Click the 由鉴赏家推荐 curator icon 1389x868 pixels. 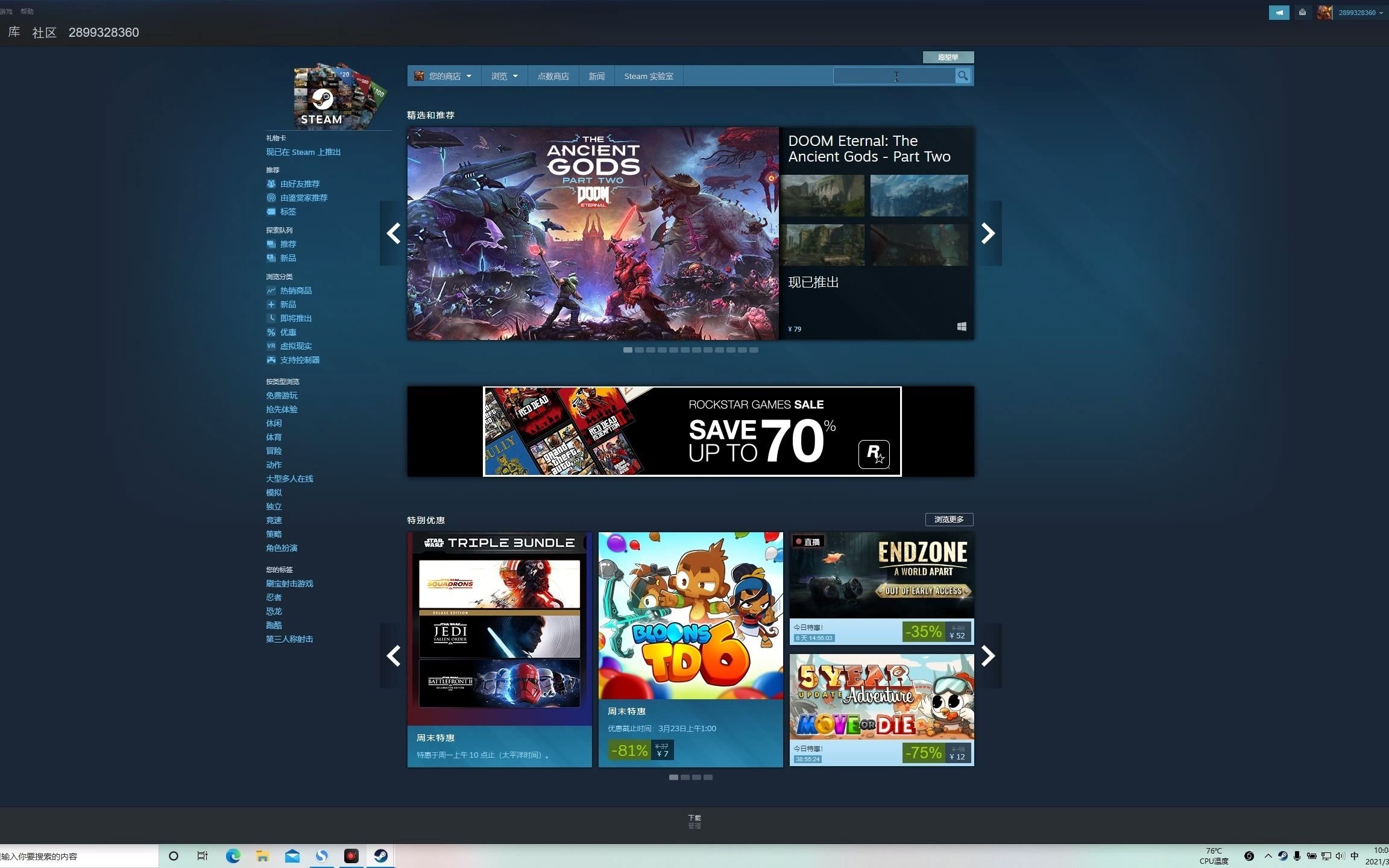tap(271, 198)
